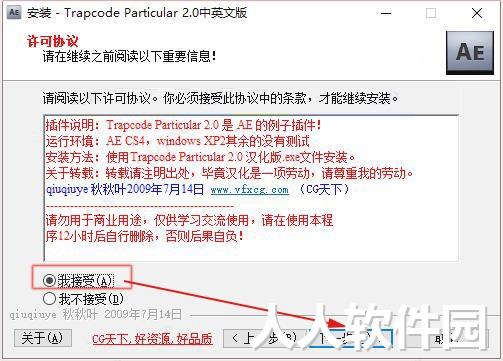
Task: Click the 下一步(N) next button
Action: [x=350, y=338]
